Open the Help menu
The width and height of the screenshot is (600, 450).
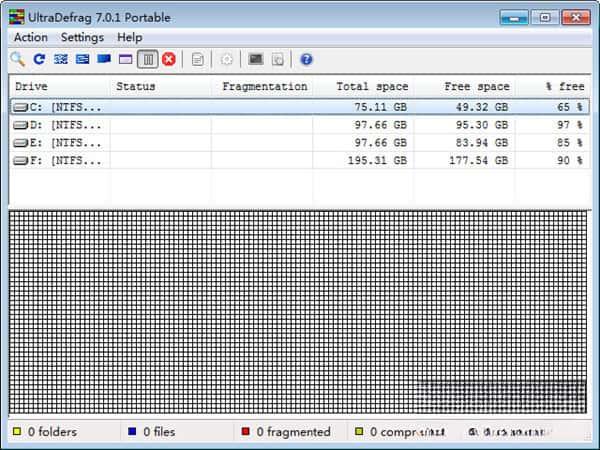pyautogui.click(x=130, y=38)
